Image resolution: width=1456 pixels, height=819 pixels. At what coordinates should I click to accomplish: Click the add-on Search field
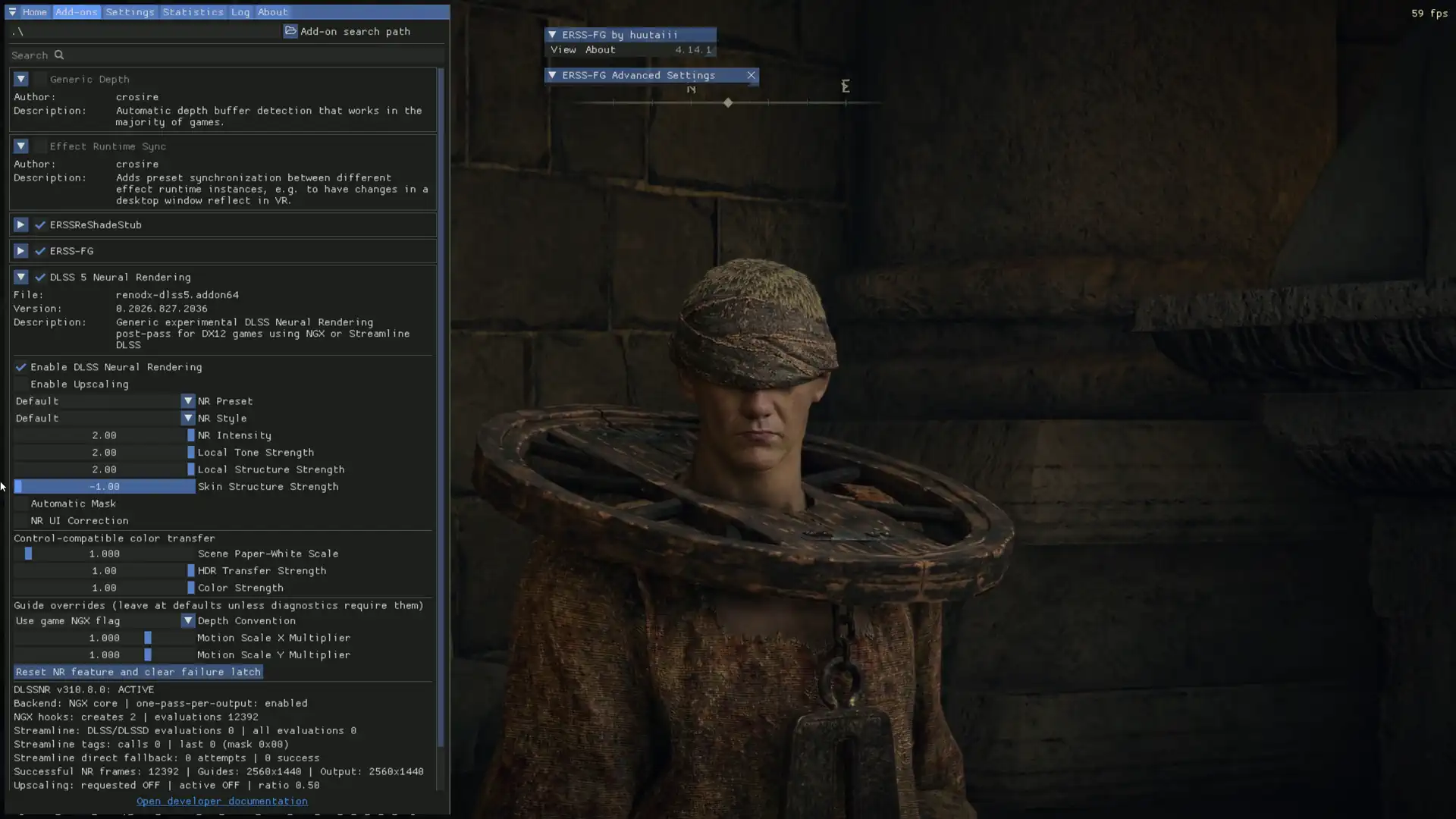tap(227, 55)
